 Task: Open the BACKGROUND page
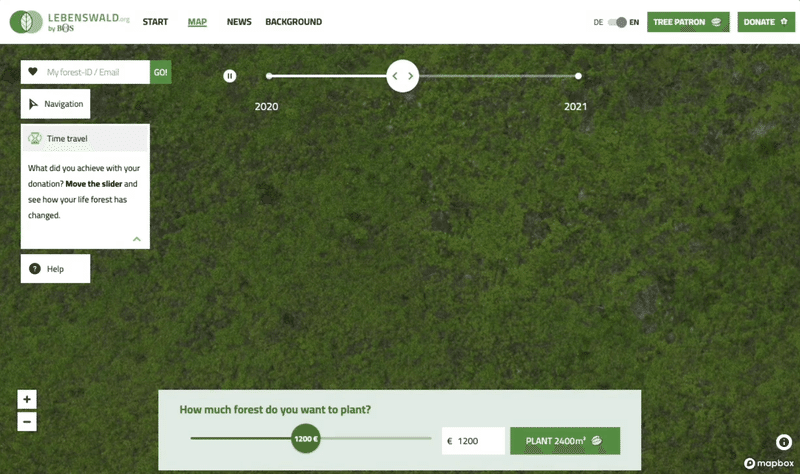click(x=293, y=22)
